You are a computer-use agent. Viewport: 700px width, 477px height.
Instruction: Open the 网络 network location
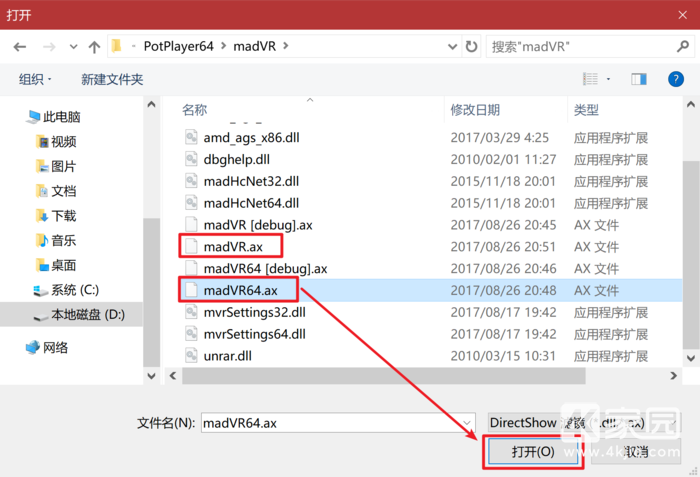tap(56, 347)
